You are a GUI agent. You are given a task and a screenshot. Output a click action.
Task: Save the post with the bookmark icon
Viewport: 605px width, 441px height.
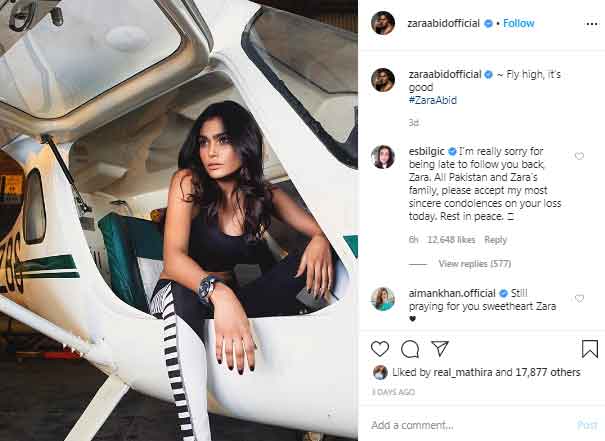(x=590, y=349)
